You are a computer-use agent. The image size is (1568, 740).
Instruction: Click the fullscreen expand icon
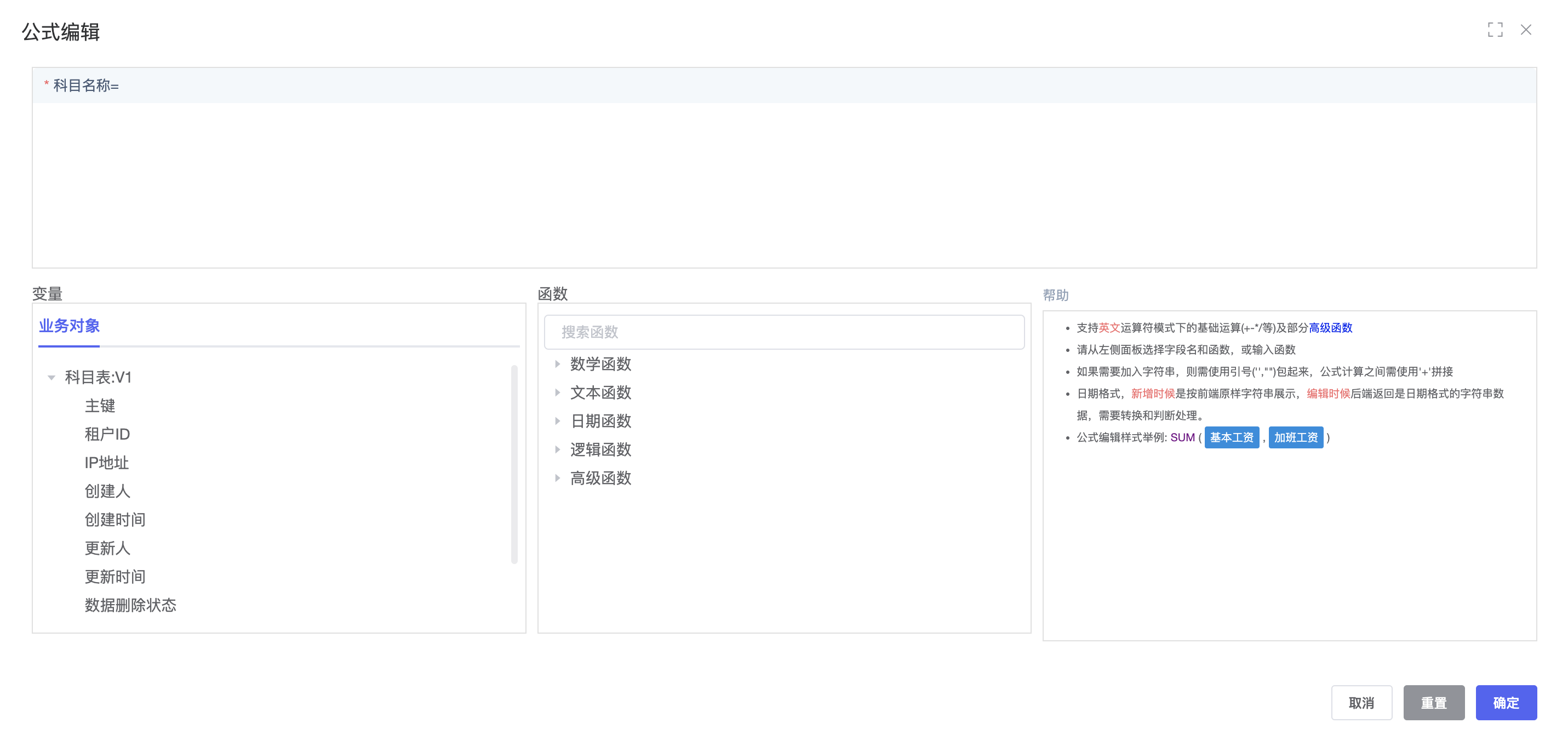click(x=1495, y=30)
